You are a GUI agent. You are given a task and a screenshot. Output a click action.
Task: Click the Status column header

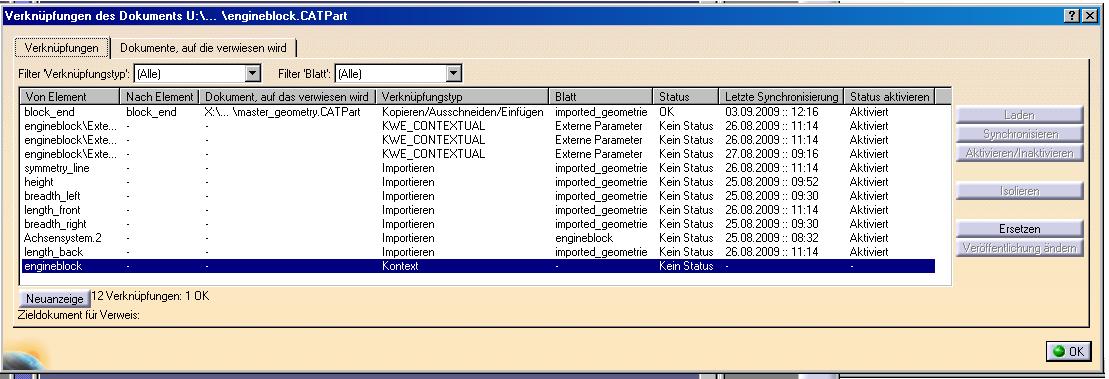685,96
